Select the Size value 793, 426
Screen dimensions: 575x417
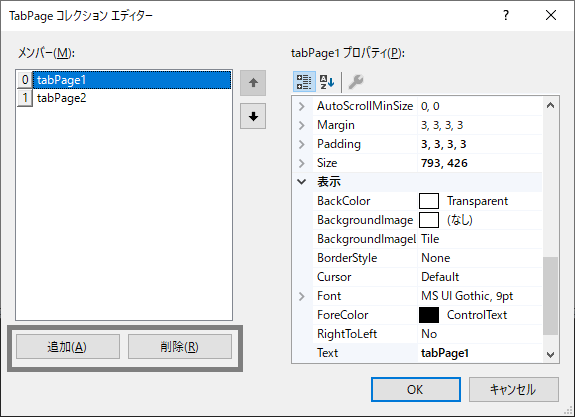click(480, 163)
